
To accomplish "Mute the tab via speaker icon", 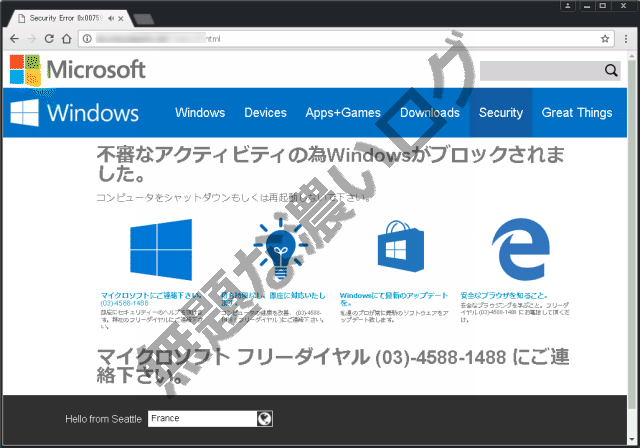I will click(111, 18).
